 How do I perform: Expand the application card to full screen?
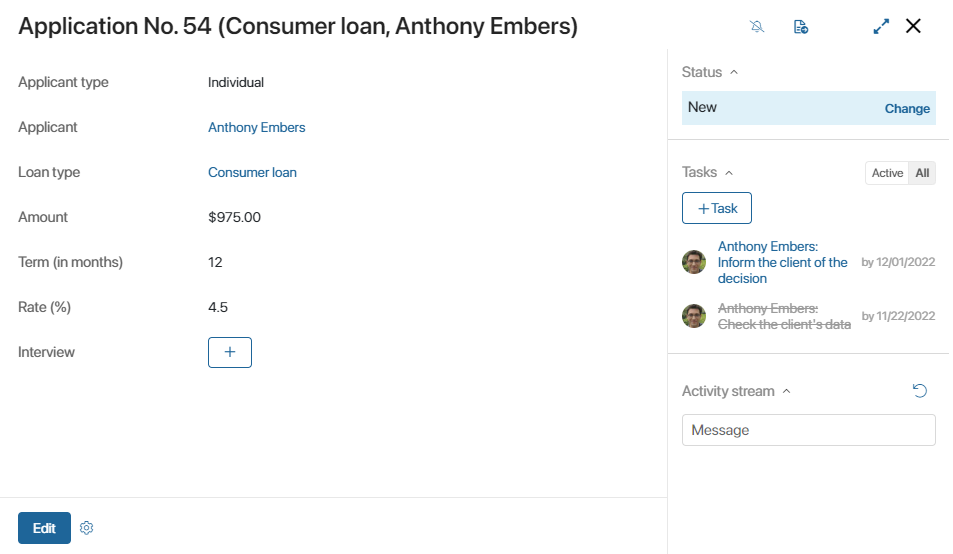point(881,26)
